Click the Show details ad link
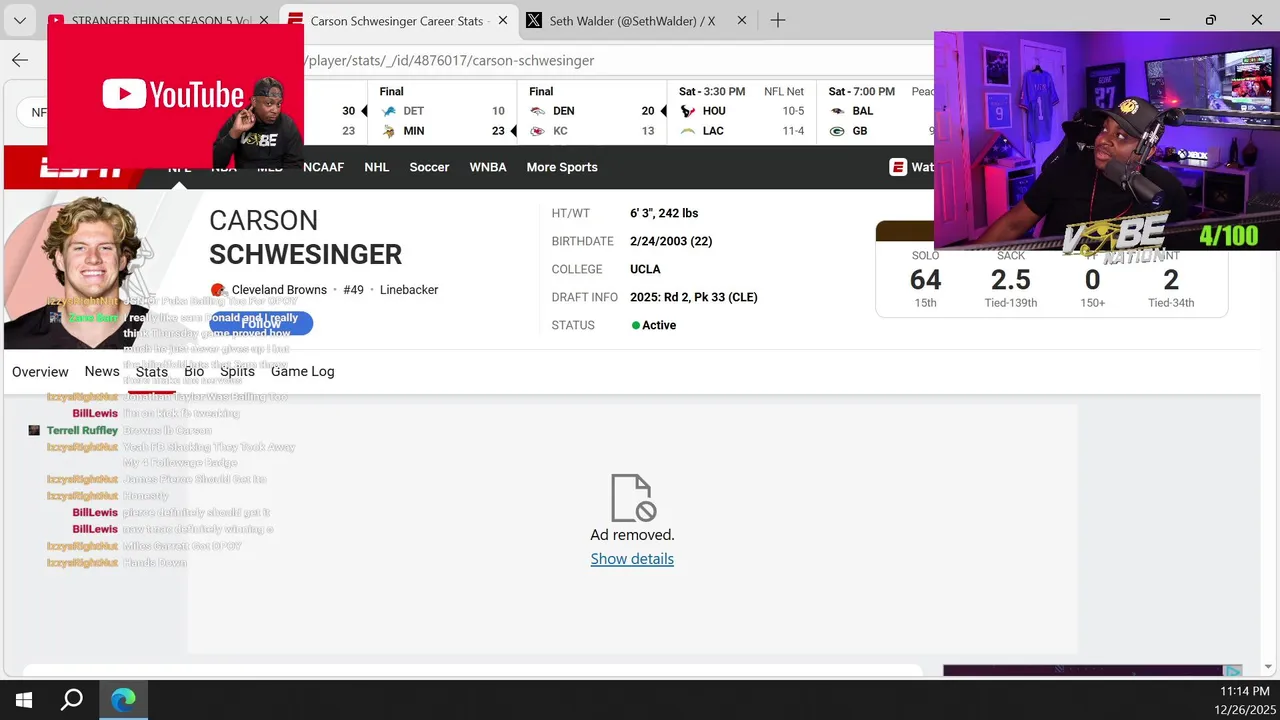Image resolution: width=1280 pixels, height=720 pixels. [632, 559]
